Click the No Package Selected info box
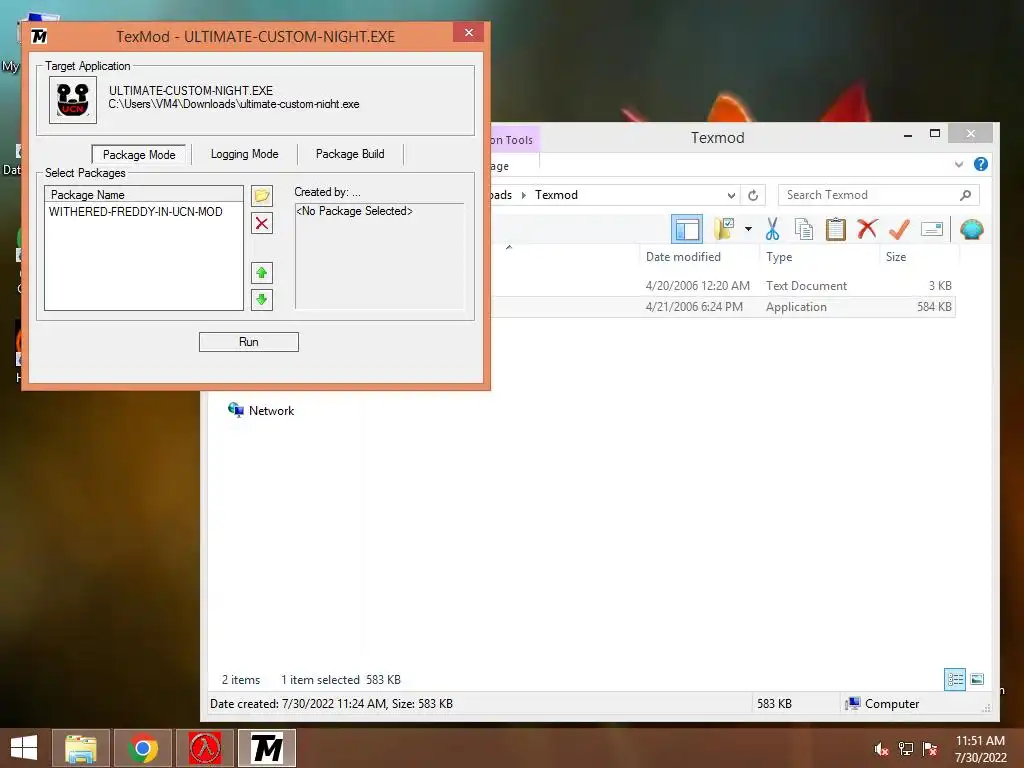The image size is (1024, 768). 379,256
